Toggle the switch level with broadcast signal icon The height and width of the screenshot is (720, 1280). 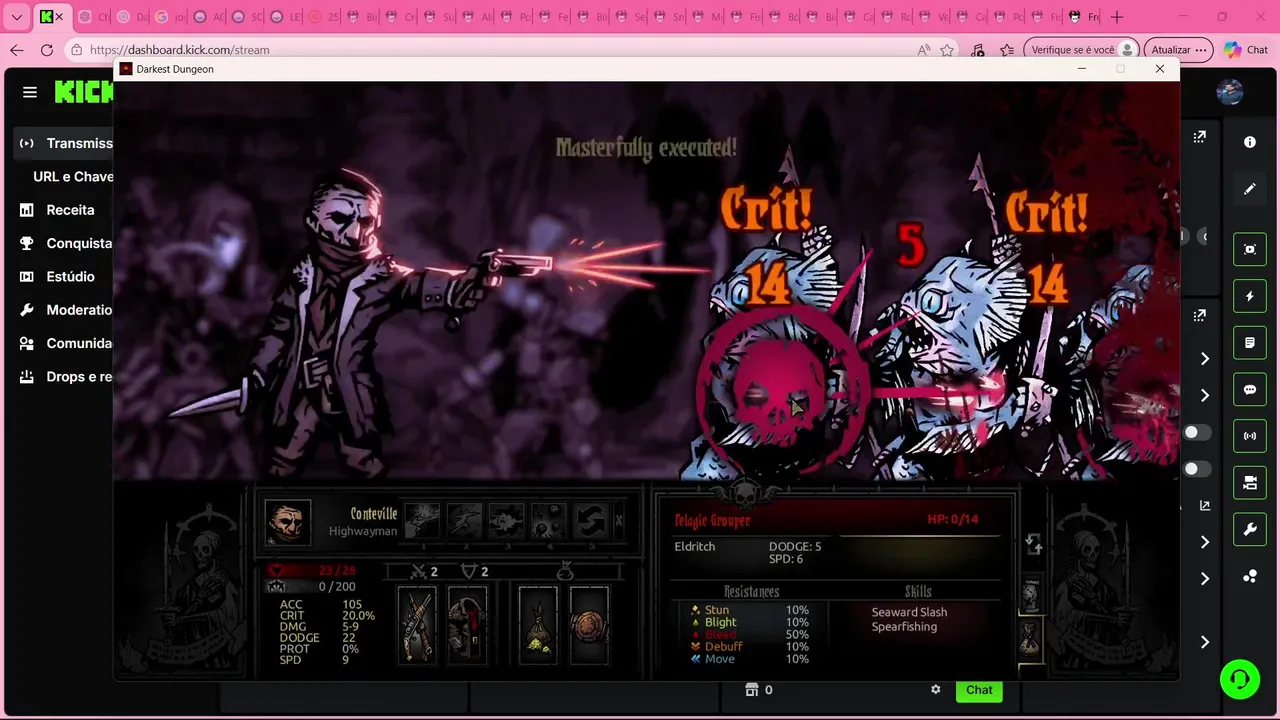pos(1196,433)
